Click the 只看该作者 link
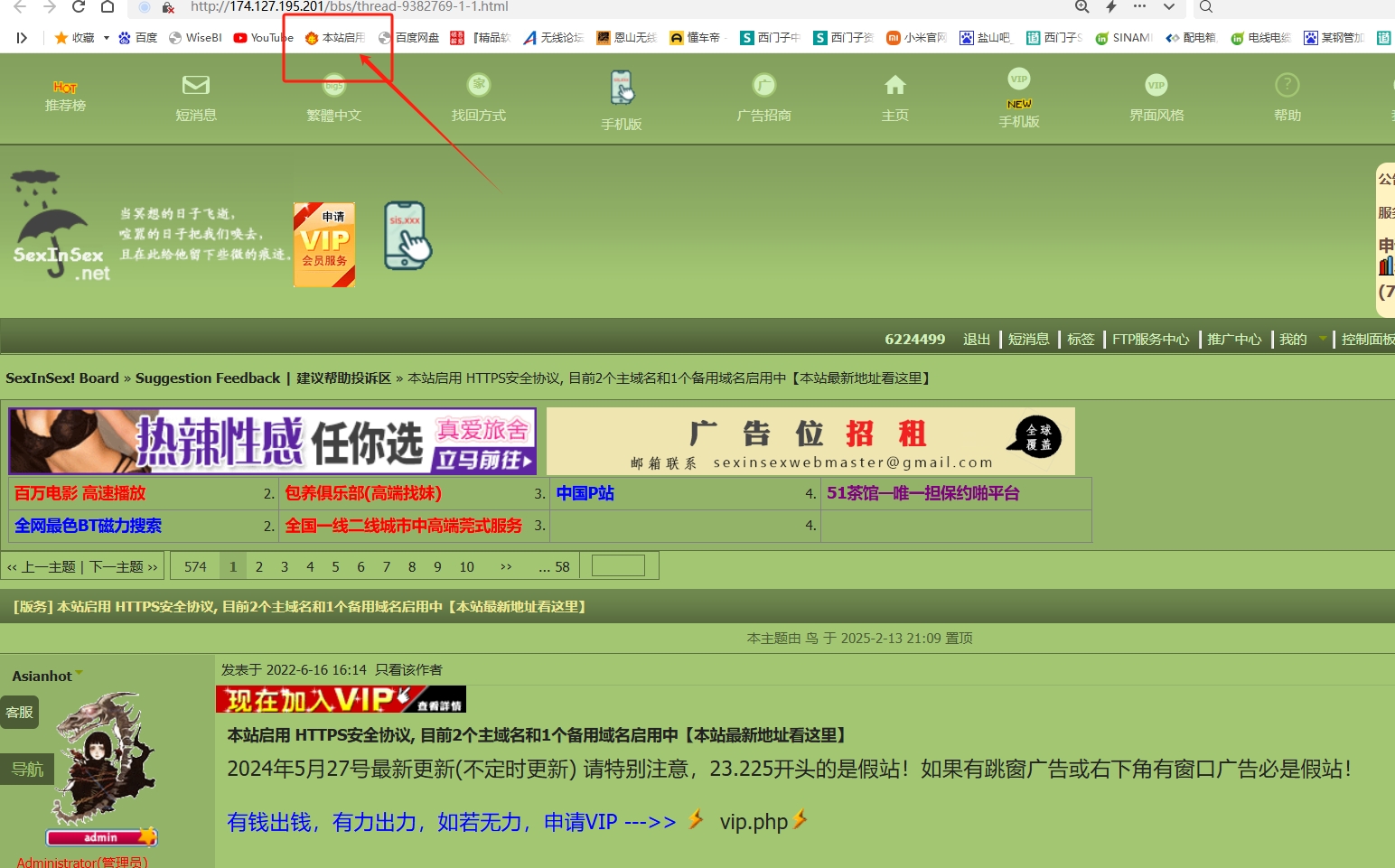The image size is (1395, 868). click(408, 670)
